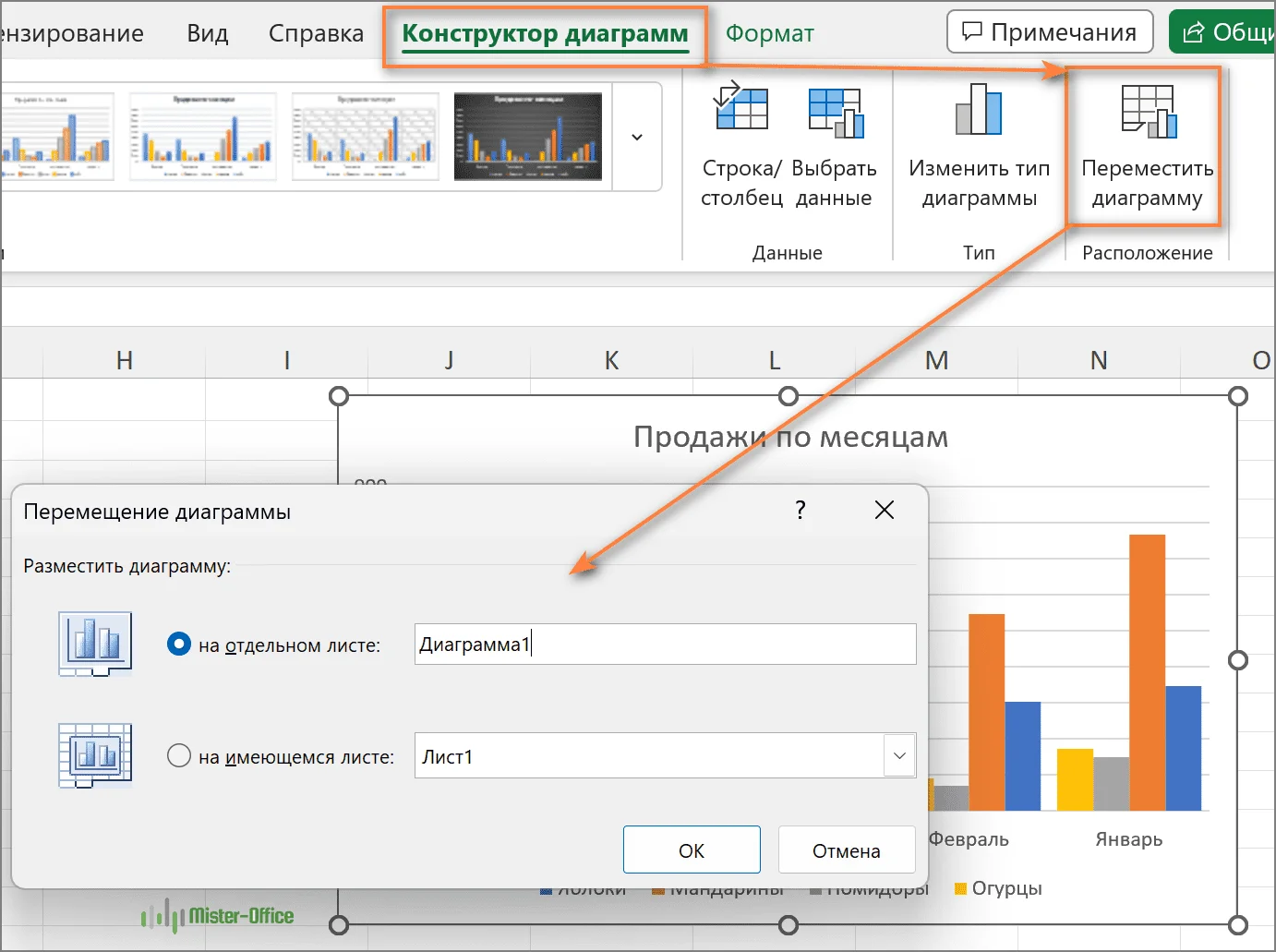Click the tall orange bar for Январь
Image resolution: width=1276 pixels, height=952 pixels.
point(1147,672)
